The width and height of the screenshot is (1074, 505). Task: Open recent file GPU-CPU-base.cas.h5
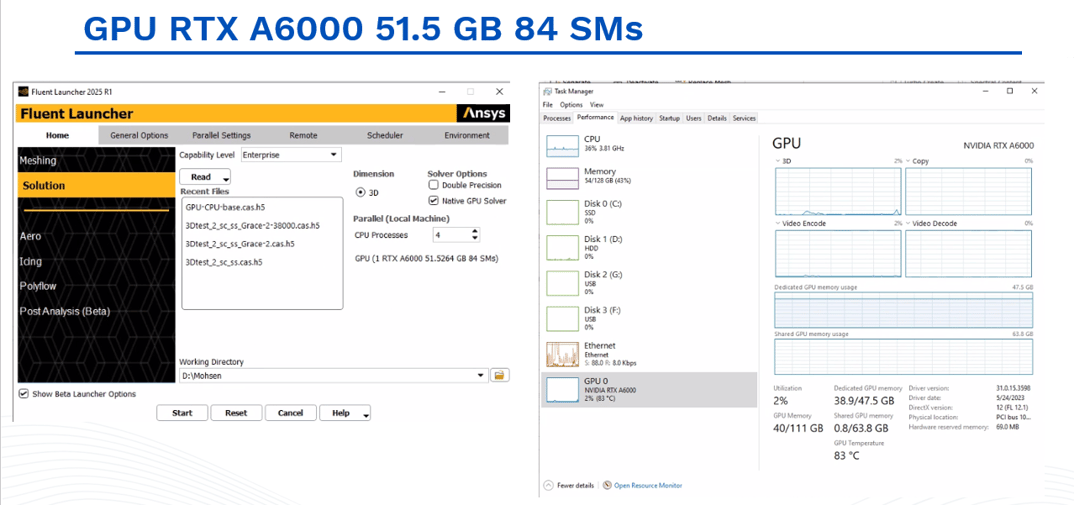(x=225, y=206)
